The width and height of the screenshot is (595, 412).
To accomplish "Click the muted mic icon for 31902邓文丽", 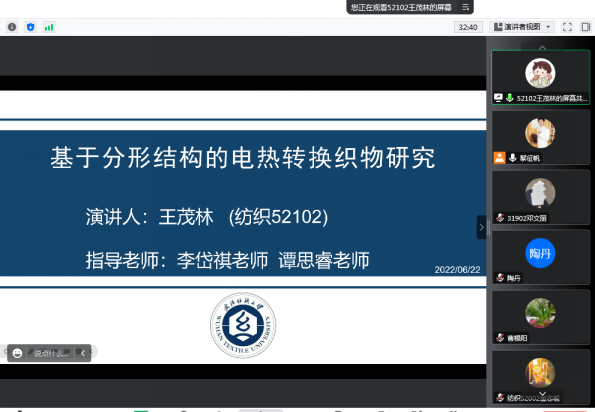I will (x=500, y=218).
